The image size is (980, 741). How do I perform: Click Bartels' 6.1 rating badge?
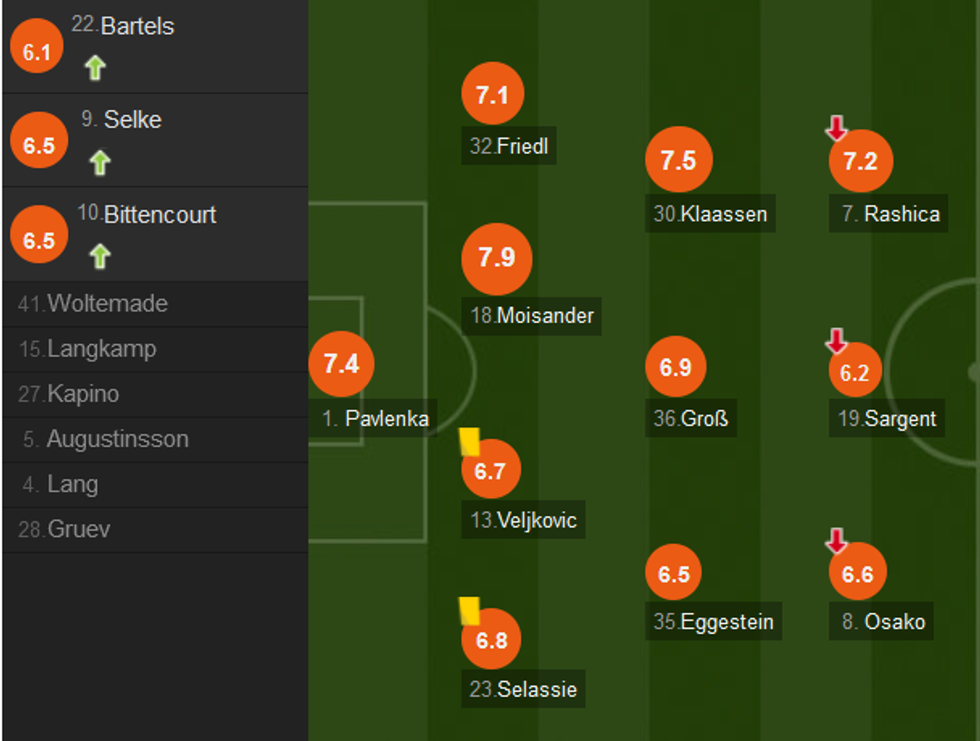pyautogui.click(x=37, y=52)
